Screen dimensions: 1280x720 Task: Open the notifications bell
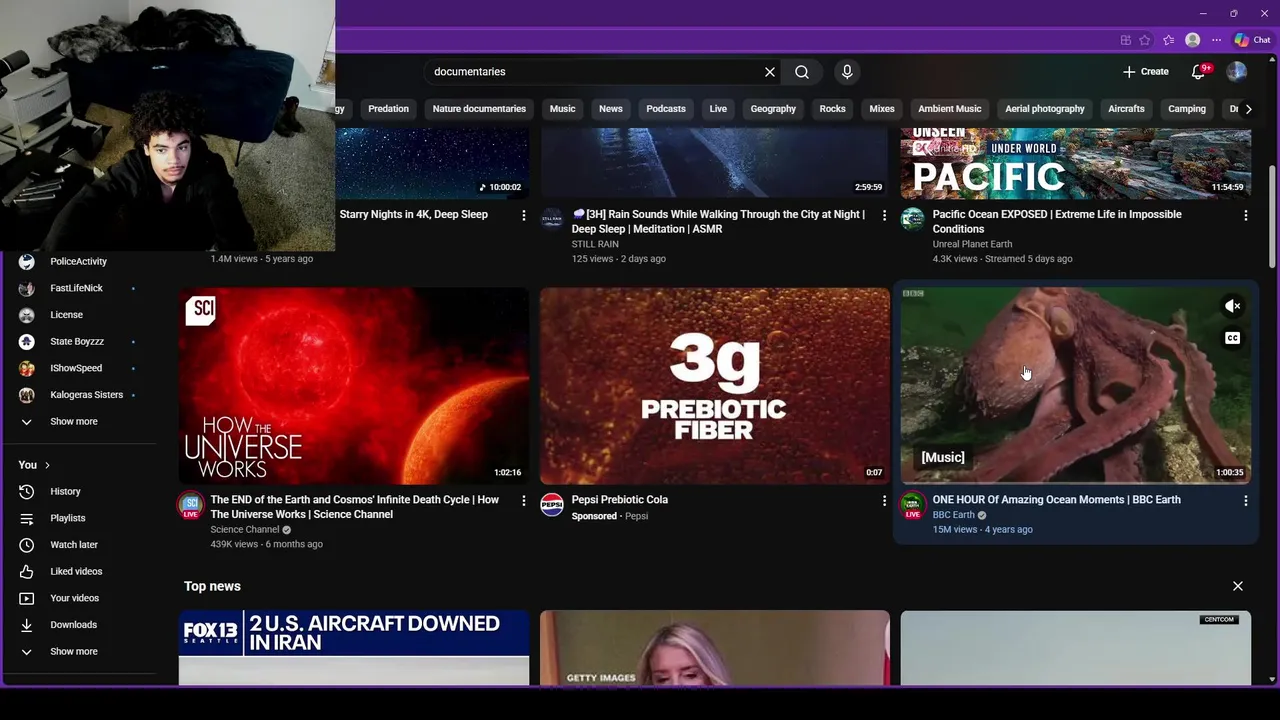point(1199,72)
